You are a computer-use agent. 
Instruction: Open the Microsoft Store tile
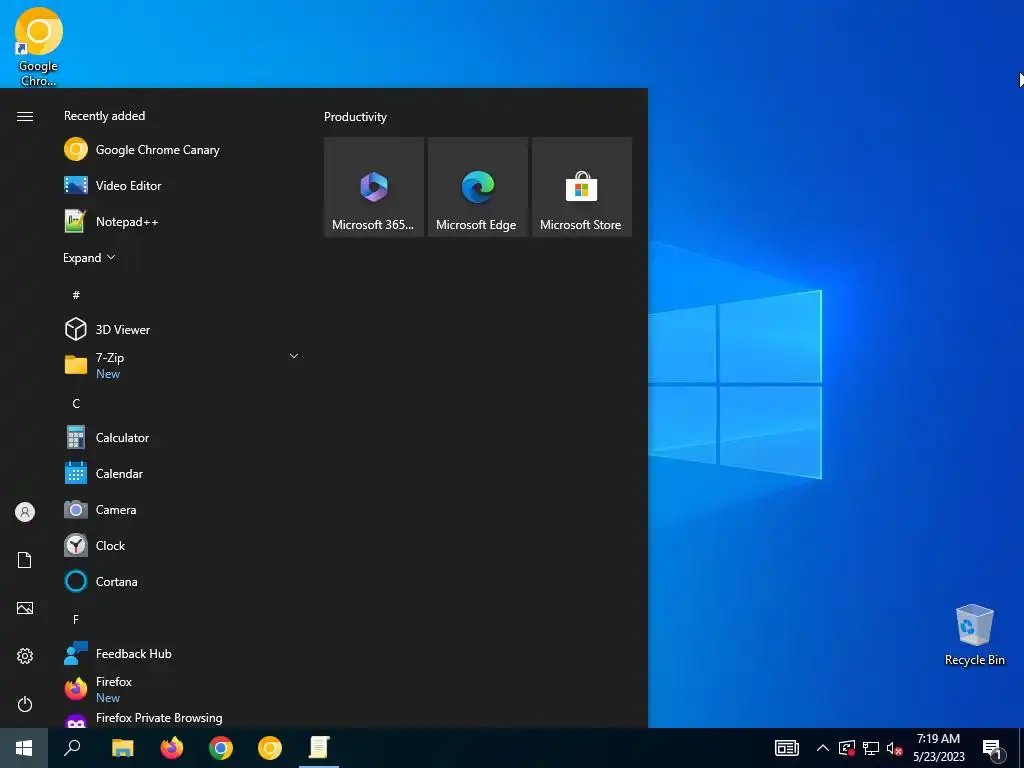[x=581, y=187]
